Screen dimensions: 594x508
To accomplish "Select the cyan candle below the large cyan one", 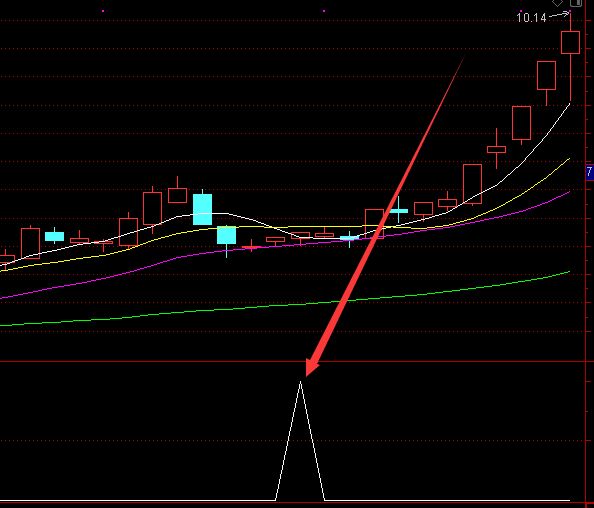I will point(227,235).
